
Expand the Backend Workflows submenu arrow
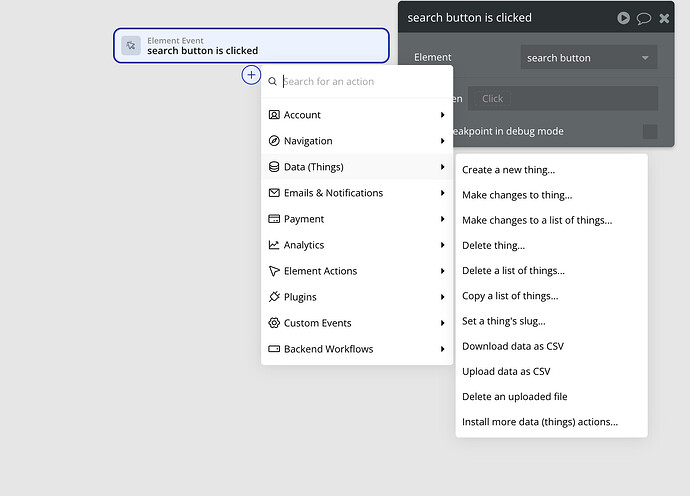coord(442,349)
